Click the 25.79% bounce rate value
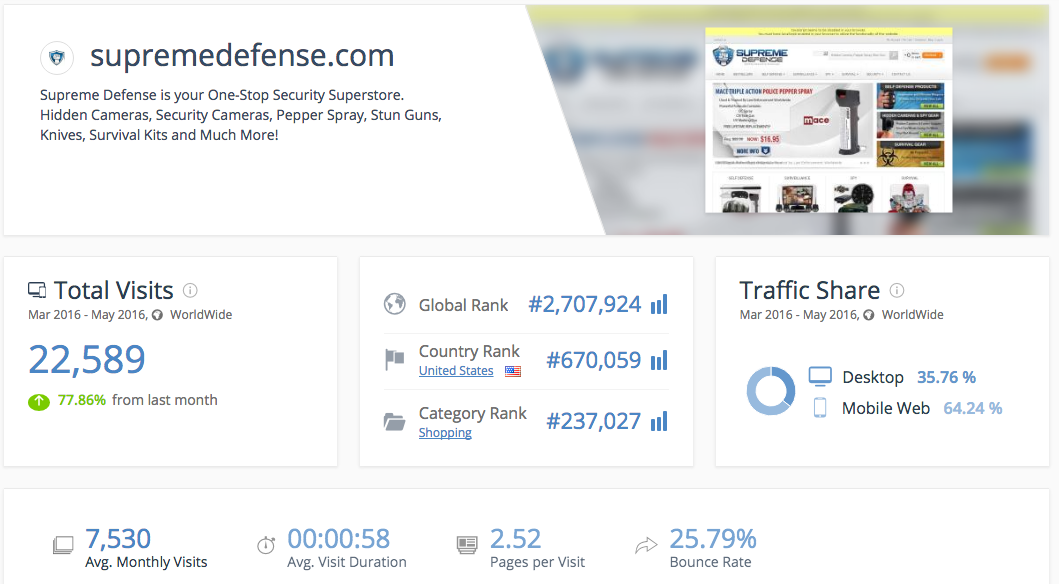Image resolution: width=1059 pixels, height=584 pixels. (713, 539)
